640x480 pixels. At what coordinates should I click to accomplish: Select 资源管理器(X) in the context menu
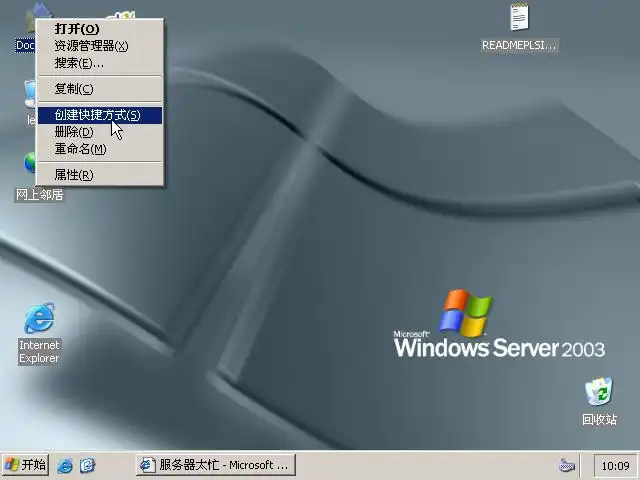click(x=100, y=46)
